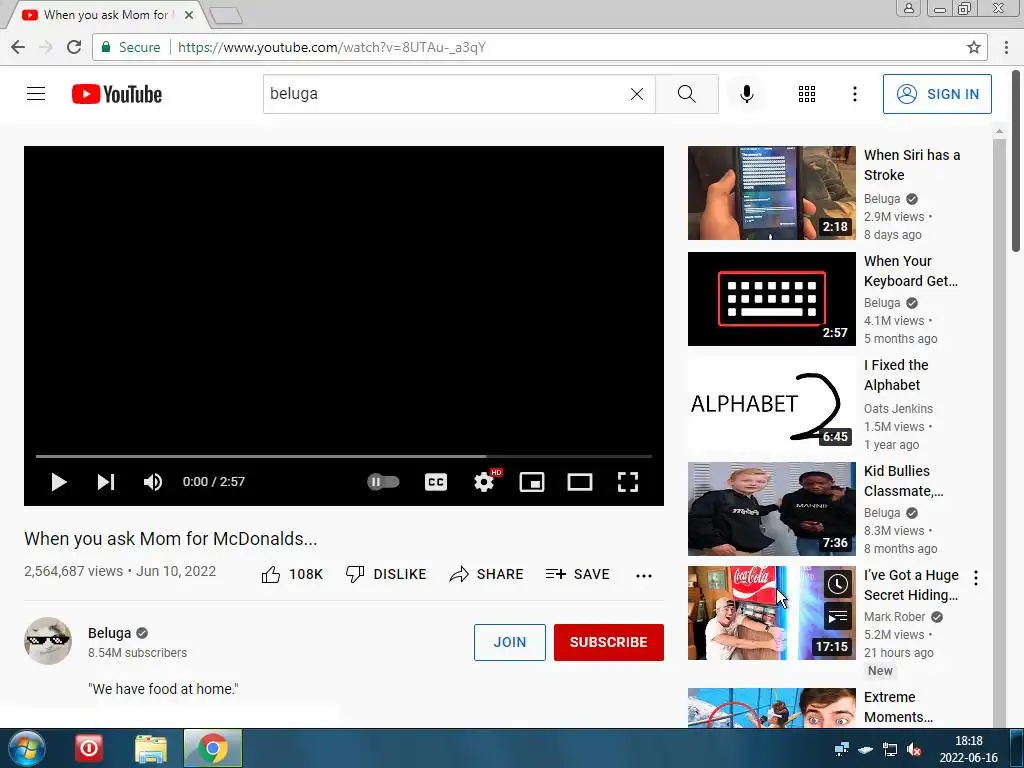The image size is (1024, 768).
Task: Open the player settings gear
Action: tap(484, 482)
